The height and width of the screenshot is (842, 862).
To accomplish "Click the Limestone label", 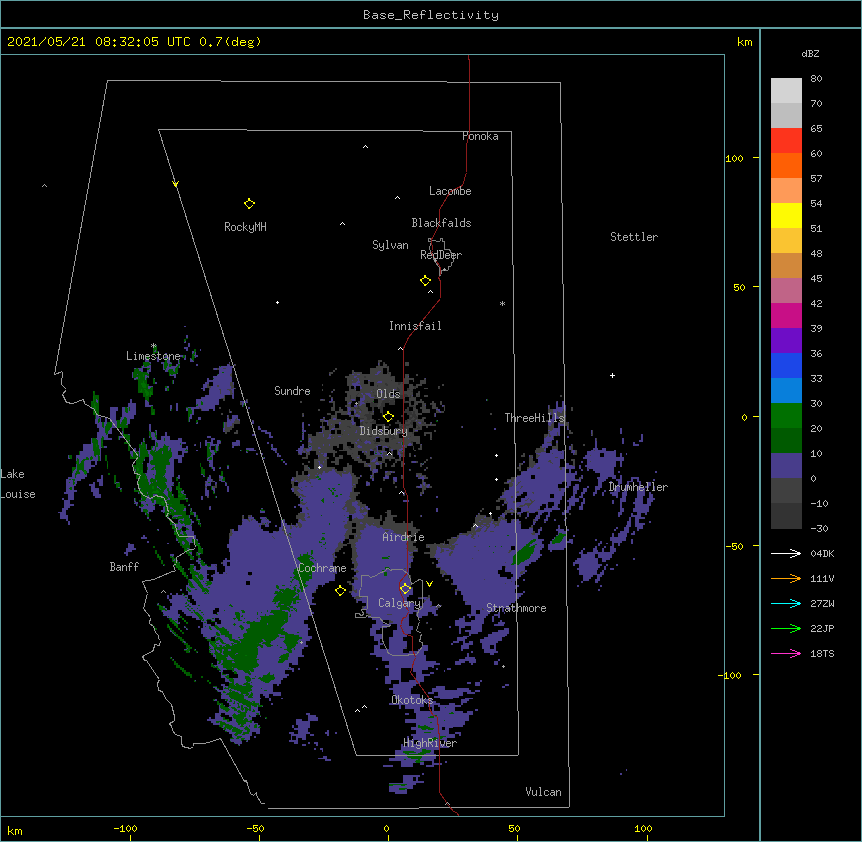I will coord(153,356).
